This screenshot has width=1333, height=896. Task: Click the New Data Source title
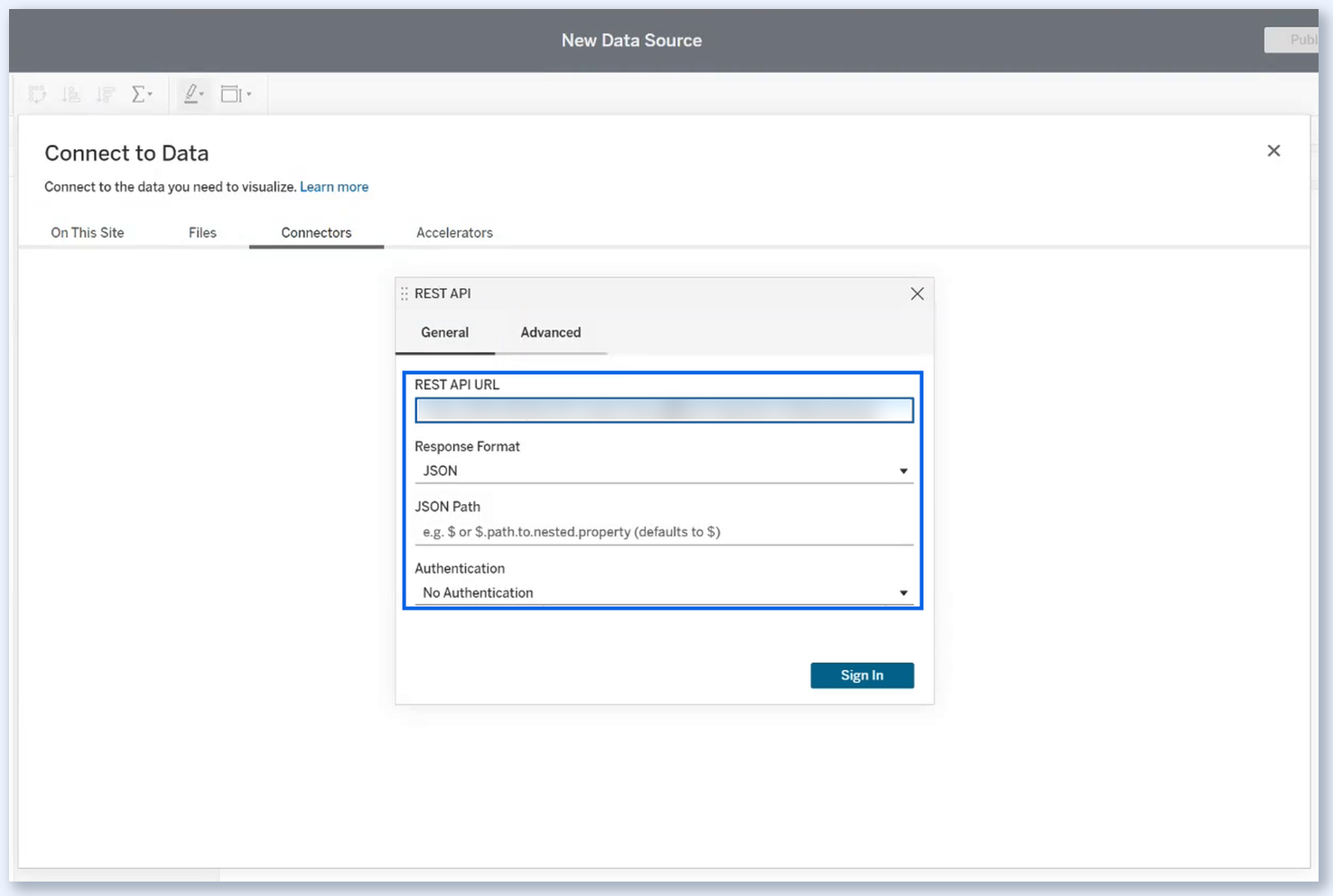point(631,41)
